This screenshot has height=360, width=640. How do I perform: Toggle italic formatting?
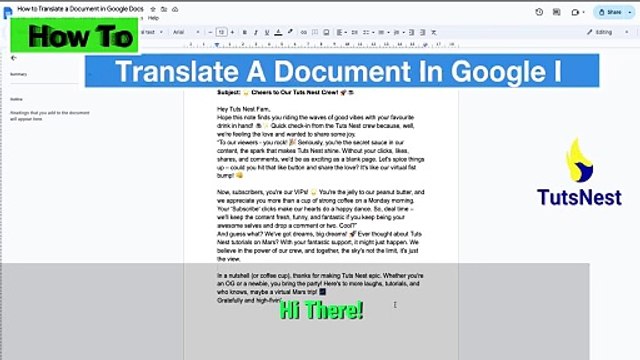(x=256, y=32)
